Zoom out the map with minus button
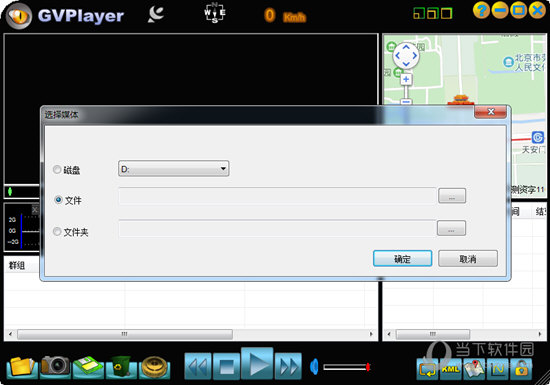The image size is (550, 385). click(x=406, y=101)
